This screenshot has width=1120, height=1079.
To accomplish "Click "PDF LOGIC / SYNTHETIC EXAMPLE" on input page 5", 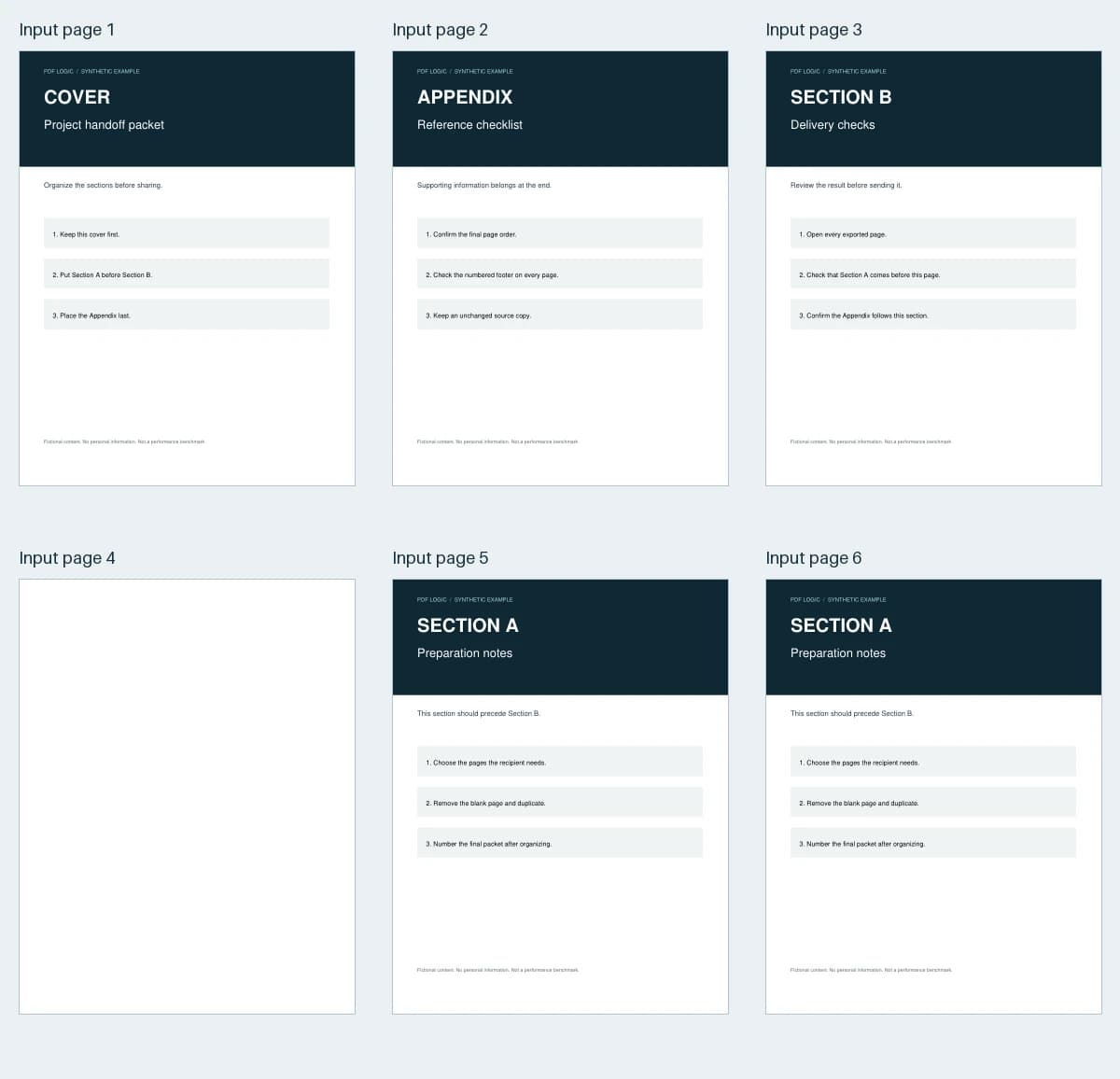I will point(465,599).
